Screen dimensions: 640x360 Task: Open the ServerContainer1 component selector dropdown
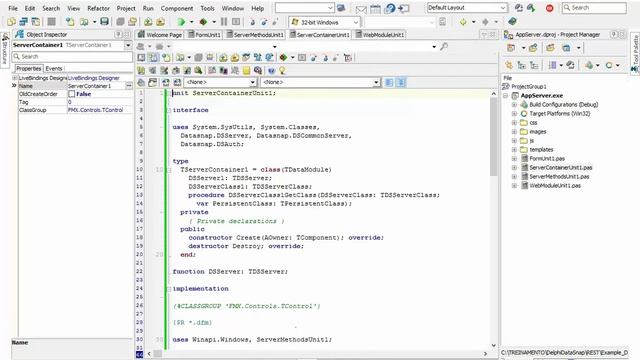(128, 45)
